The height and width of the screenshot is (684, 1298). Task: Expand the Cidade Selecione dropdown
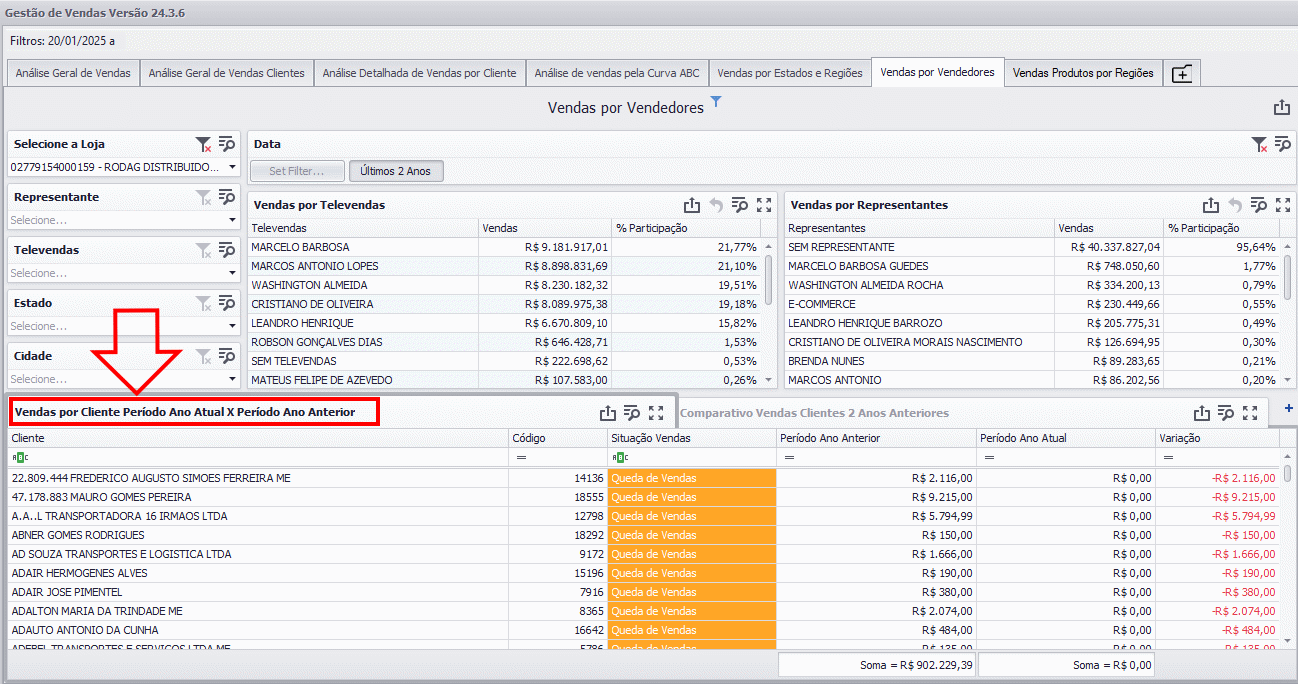[x=232, y=379]
